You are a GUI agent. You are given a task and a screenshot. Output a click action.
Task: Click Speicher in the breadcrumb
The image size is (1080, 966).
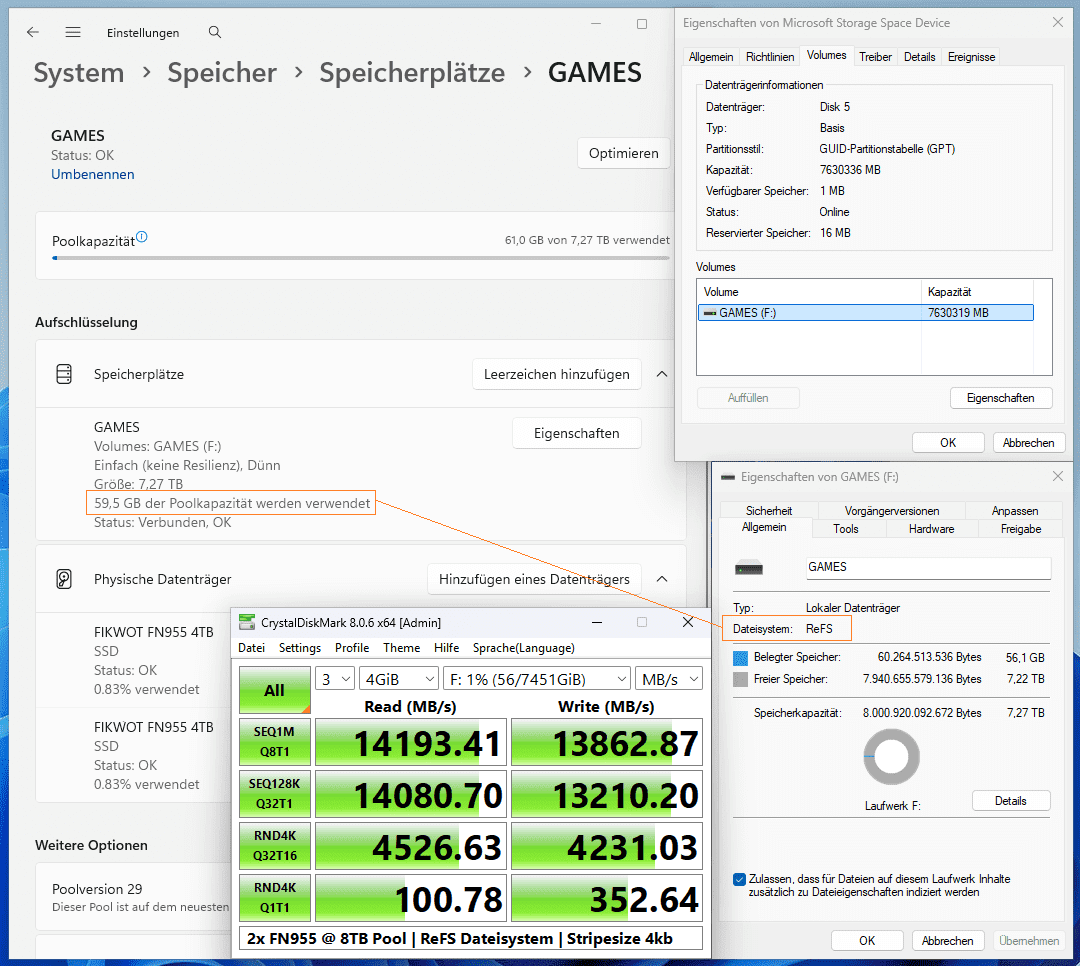[x=222, y=72]
